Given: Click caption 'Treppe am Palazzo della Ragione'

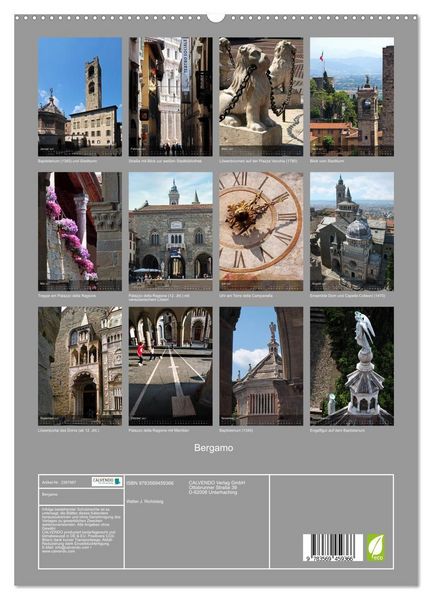Looking at the screenshot, I should click(67, 296).
